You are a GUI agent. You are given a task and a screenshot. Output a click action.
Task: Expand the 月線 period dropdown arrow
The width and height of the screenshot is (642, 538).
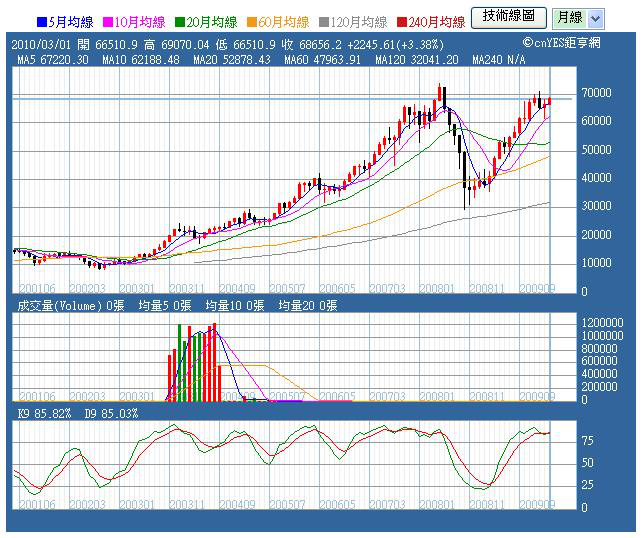pyautogui.click(x=595, y=18)
